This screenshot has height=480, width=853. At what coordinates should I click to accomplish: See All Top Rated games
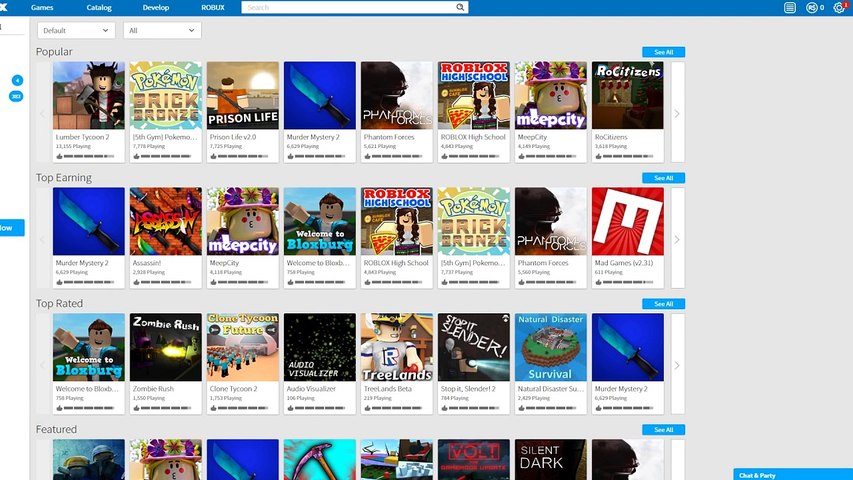[663, 304]
